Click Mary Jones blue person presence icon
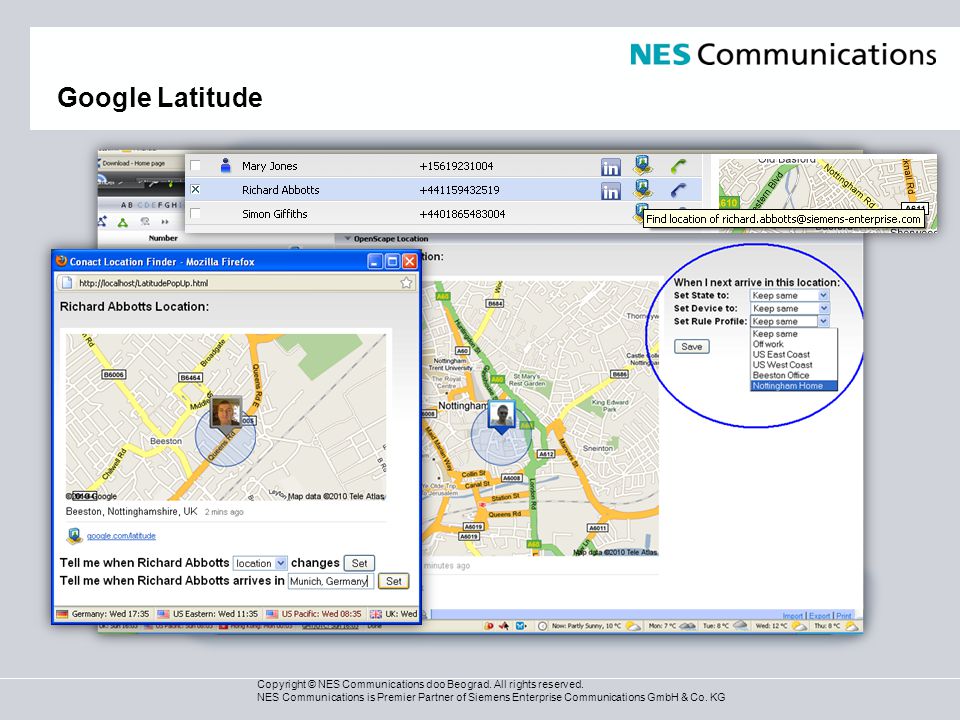This screenshot has width=960, height=720. point(225,165)
